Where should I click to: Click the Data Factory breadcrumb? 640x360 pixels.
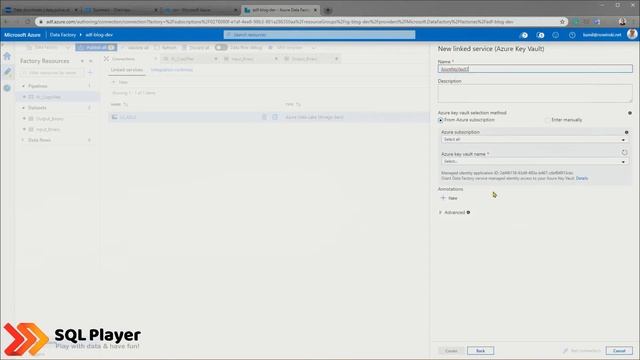62,35
